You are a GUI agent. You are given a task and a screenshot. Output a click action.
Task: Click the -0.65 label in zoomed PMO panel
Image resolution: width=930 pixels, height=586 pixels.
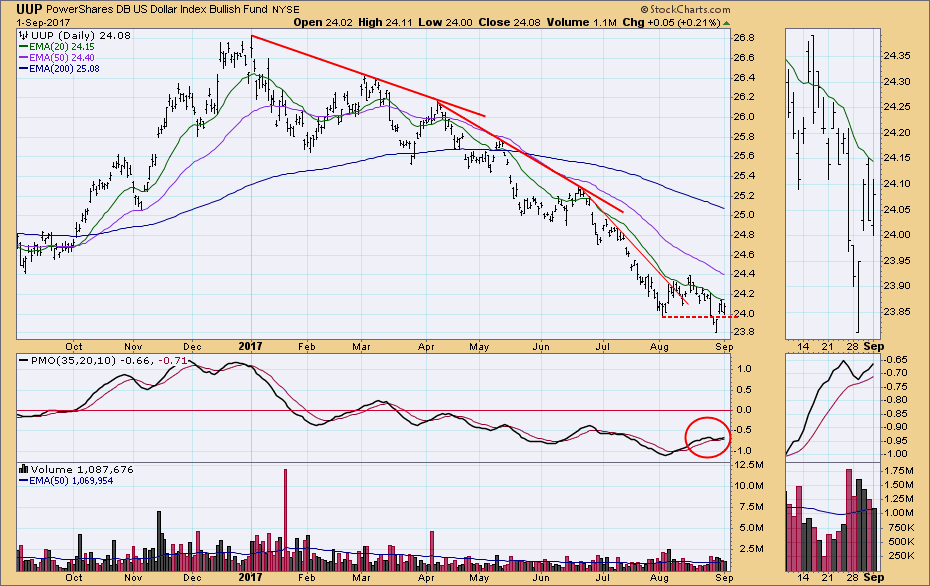895,359
